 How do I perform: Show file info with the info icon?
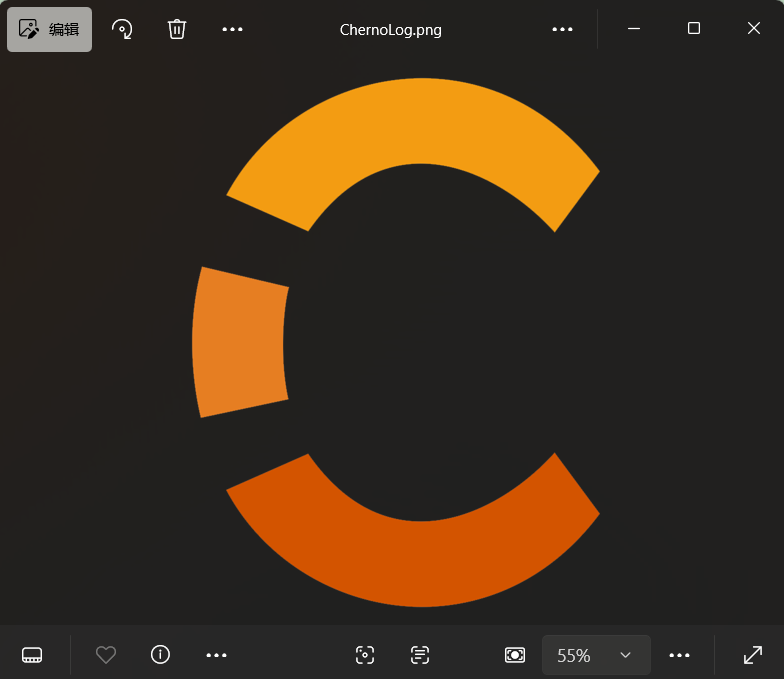pos(160,654)
